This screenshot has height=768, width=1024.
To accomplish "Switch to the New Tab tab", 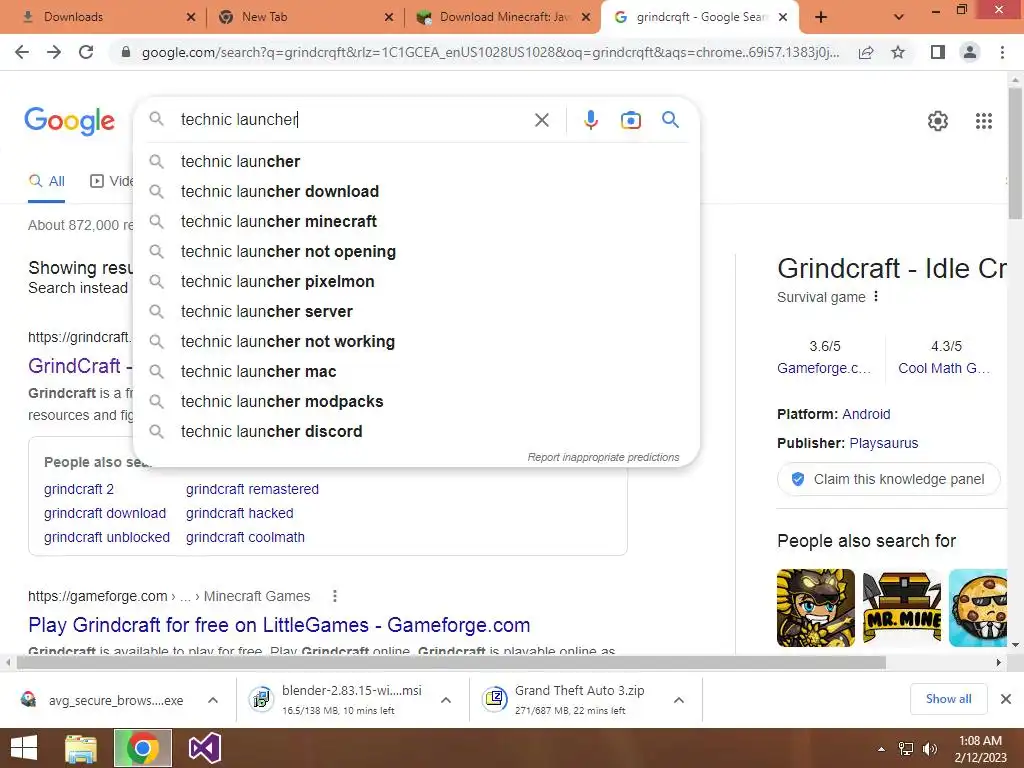I will [304, 17].
